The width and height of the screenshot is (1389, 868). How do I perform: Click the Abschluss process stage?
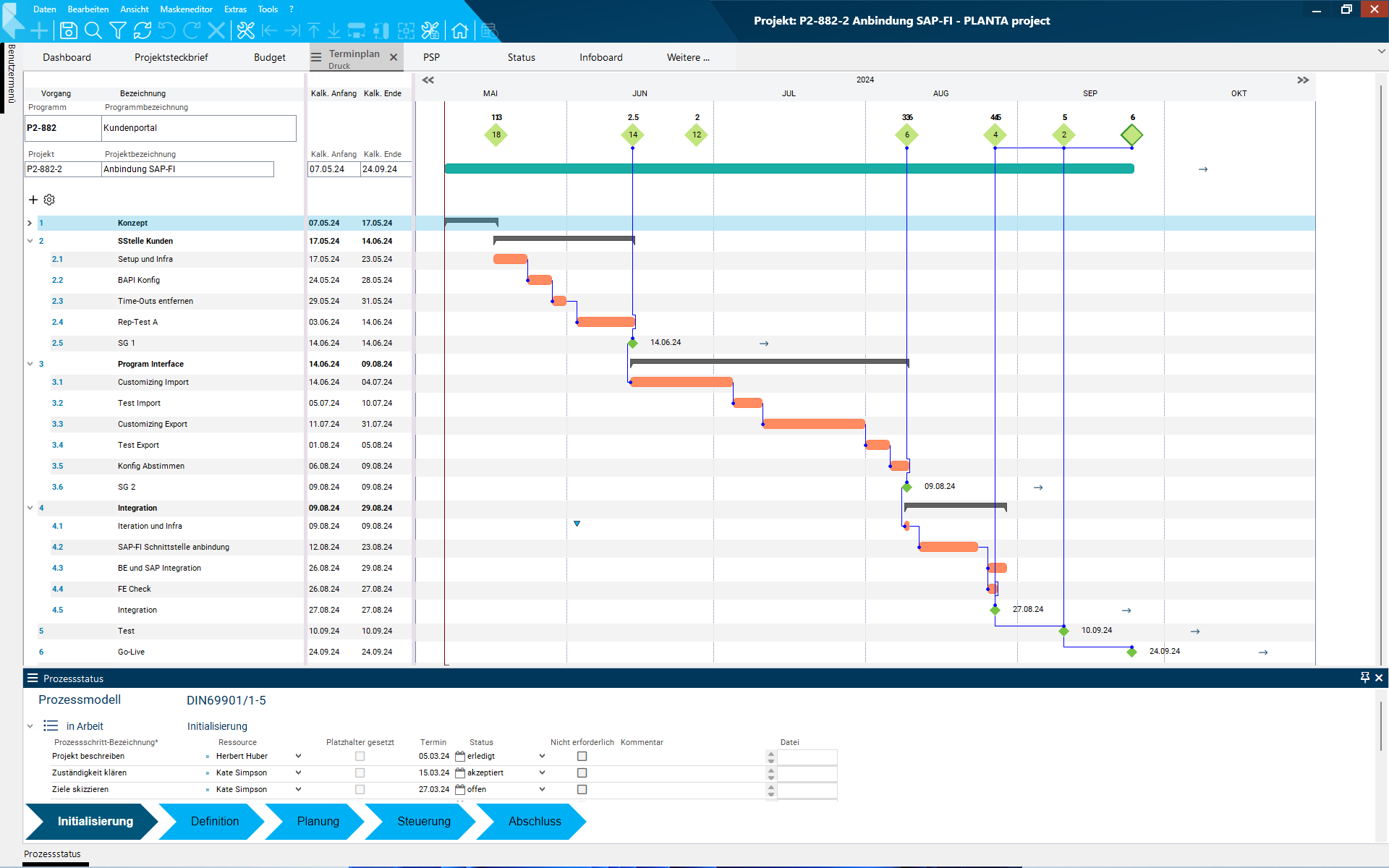pyautogui.click(x=535, y=822)
